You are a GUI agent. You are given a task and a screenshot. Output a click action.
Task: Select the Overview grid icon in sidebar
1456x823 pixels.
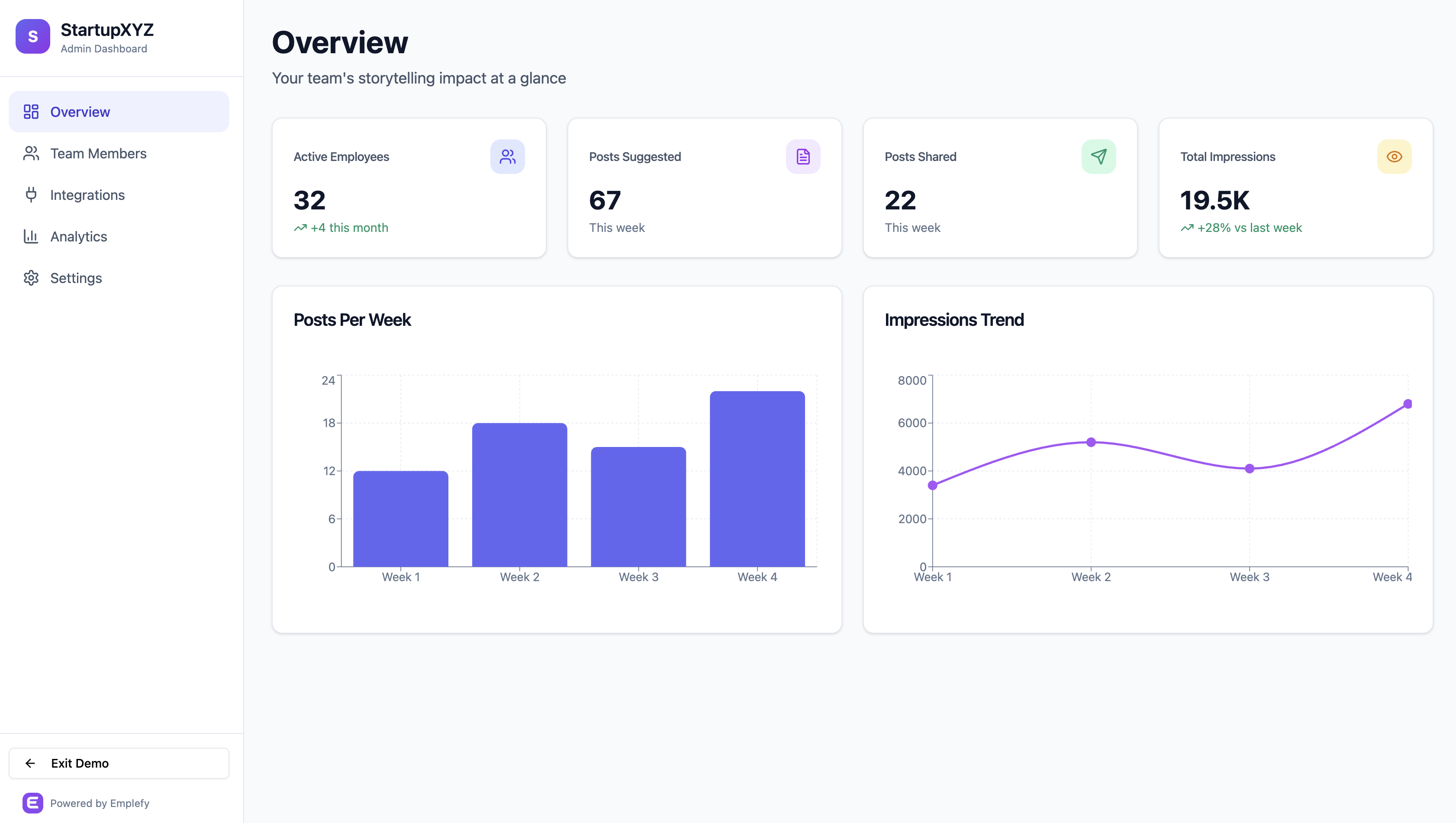[x=32, y=111]
